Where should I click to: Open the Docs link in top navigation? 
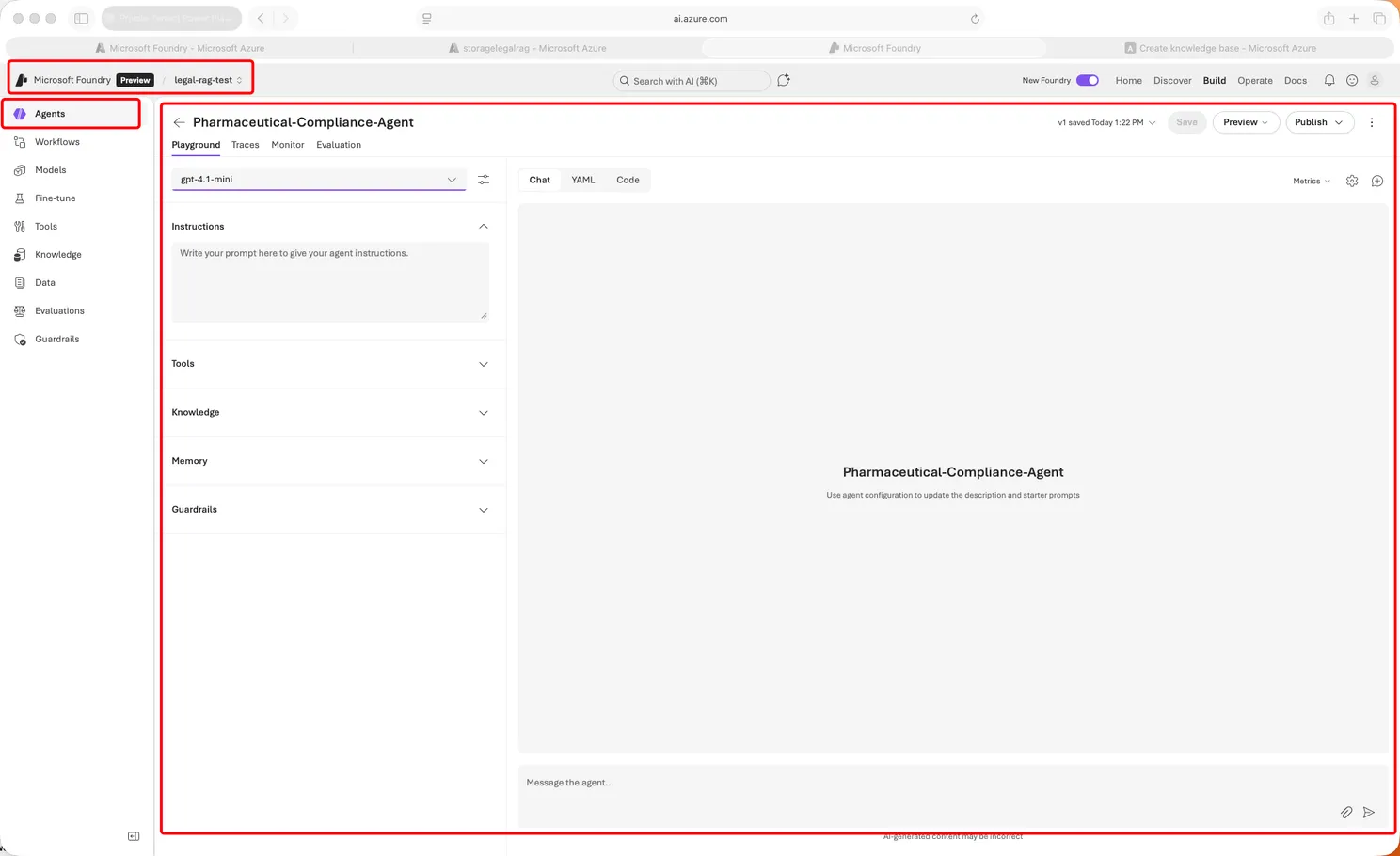click(x=1296, y=81)
